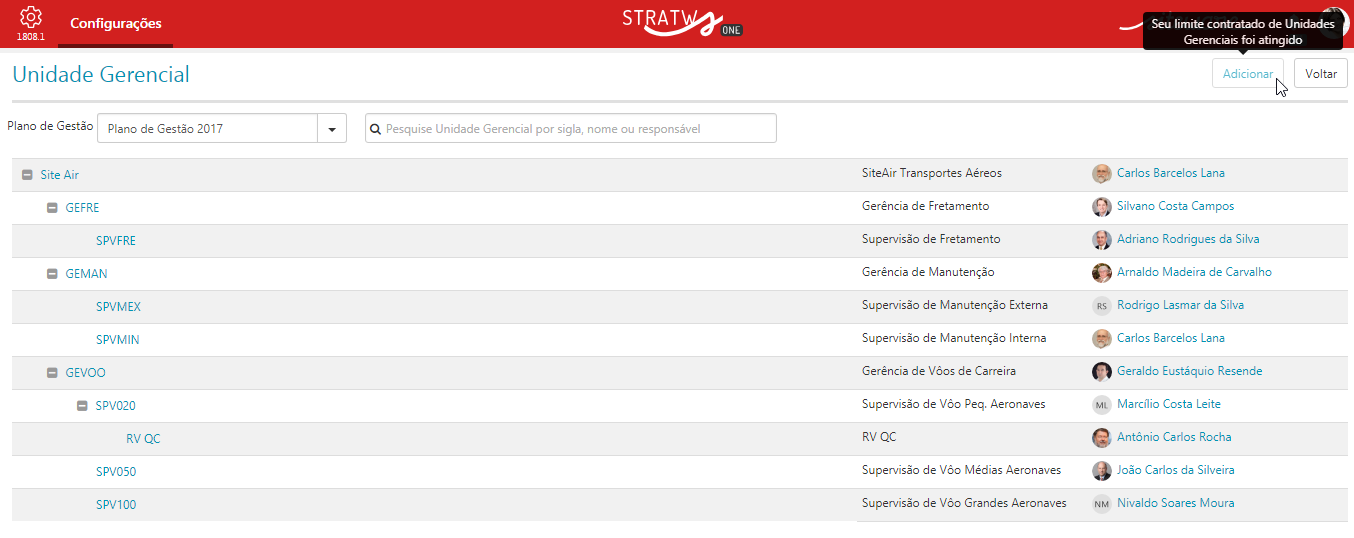Click 'Supervisão de Fretamento' text
Viewport: 1354px width, 538px height.
[x=931, y=239]
